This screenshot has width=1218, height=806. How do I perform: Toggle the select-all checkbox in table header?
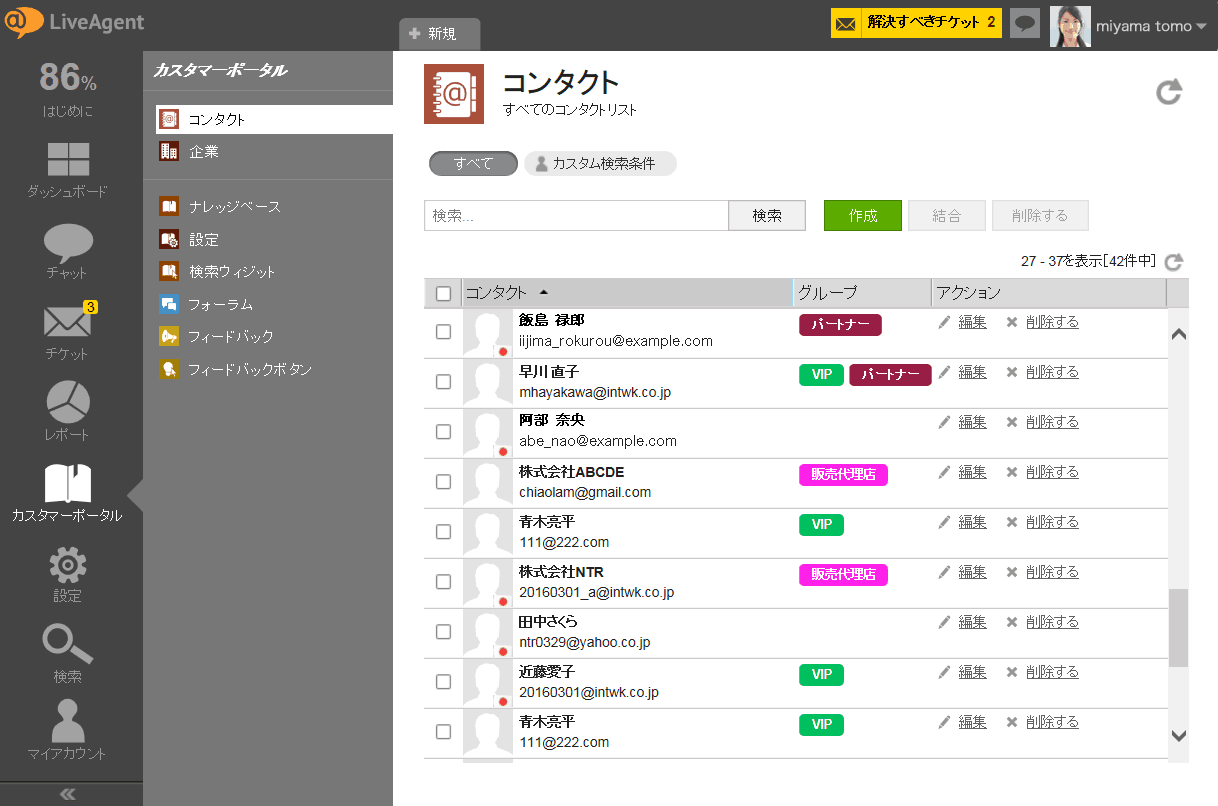[443, 294]
